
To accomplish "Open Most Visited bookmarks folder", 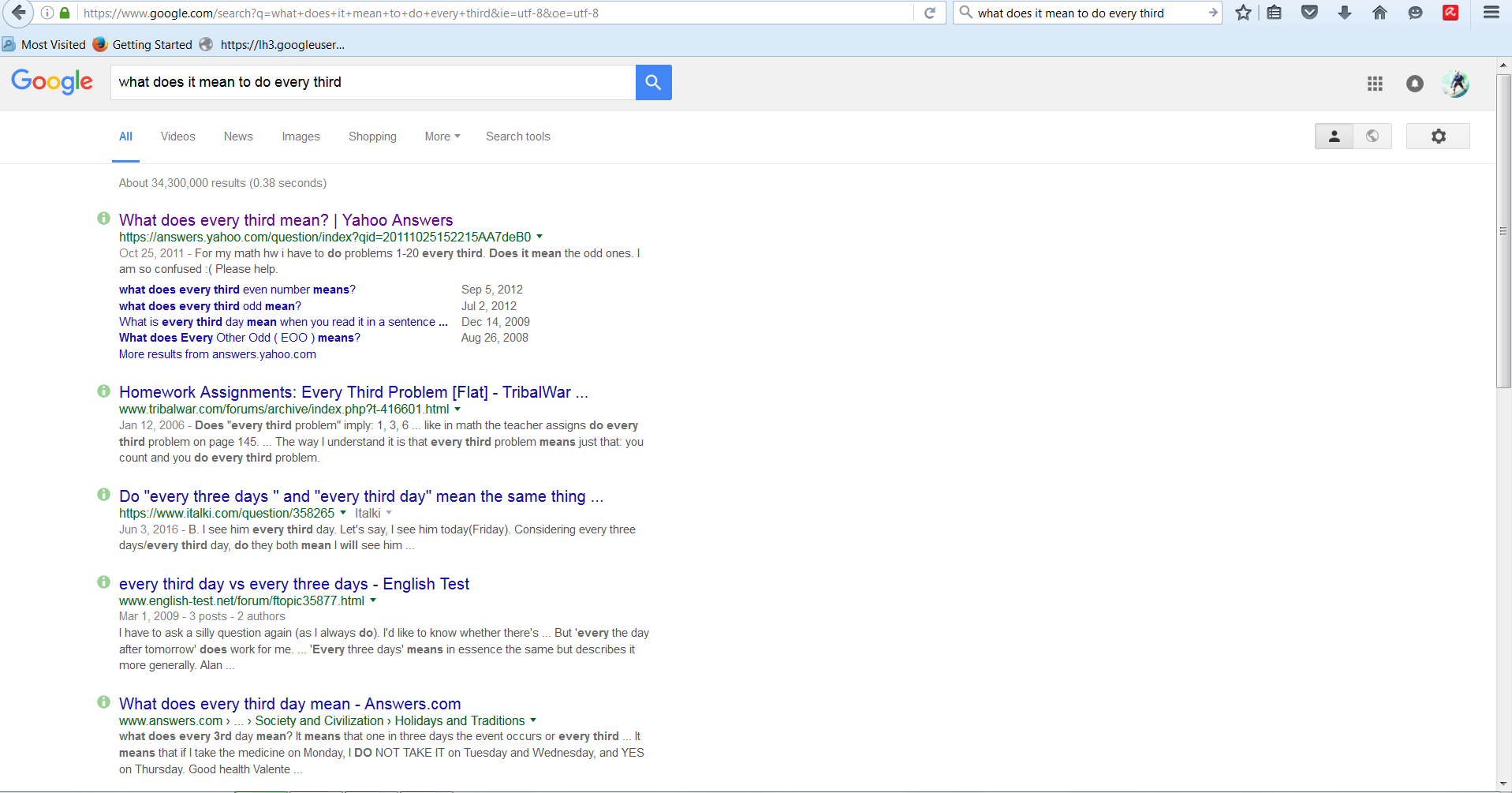I will (44, 45).
